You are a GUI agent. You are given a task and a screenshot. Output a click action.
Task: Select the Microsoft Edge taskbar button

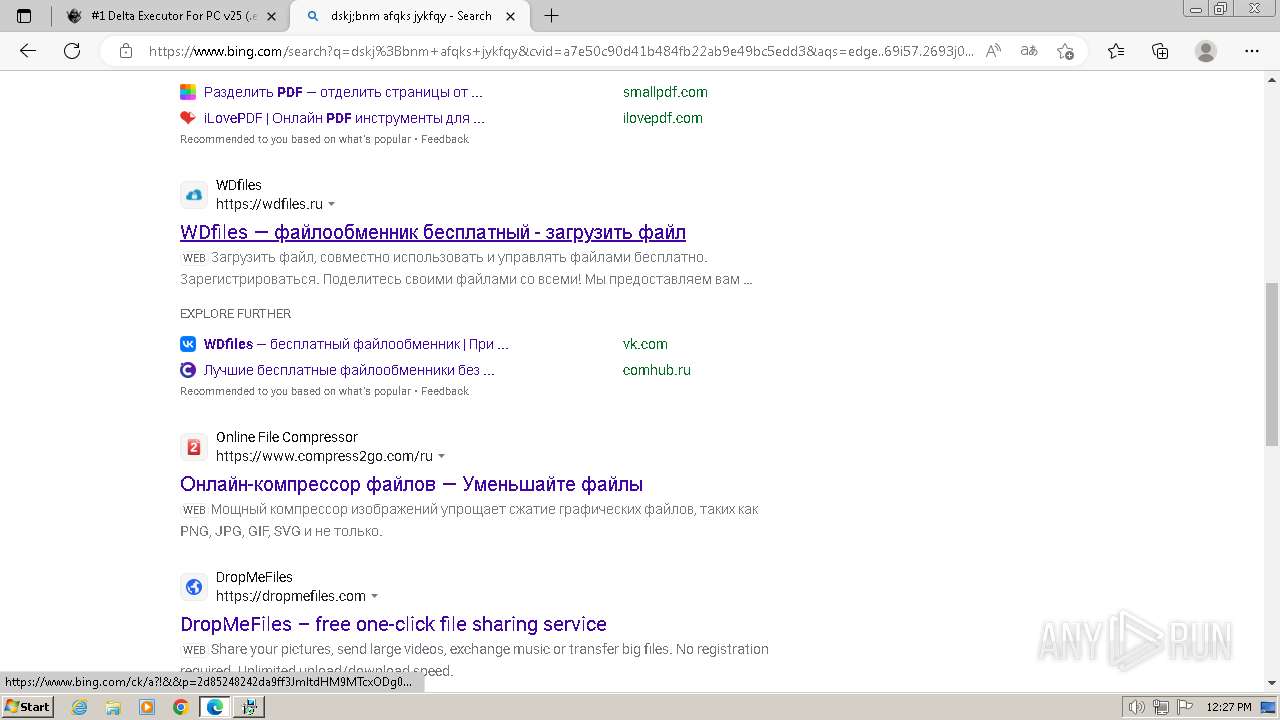pos(214,707)
